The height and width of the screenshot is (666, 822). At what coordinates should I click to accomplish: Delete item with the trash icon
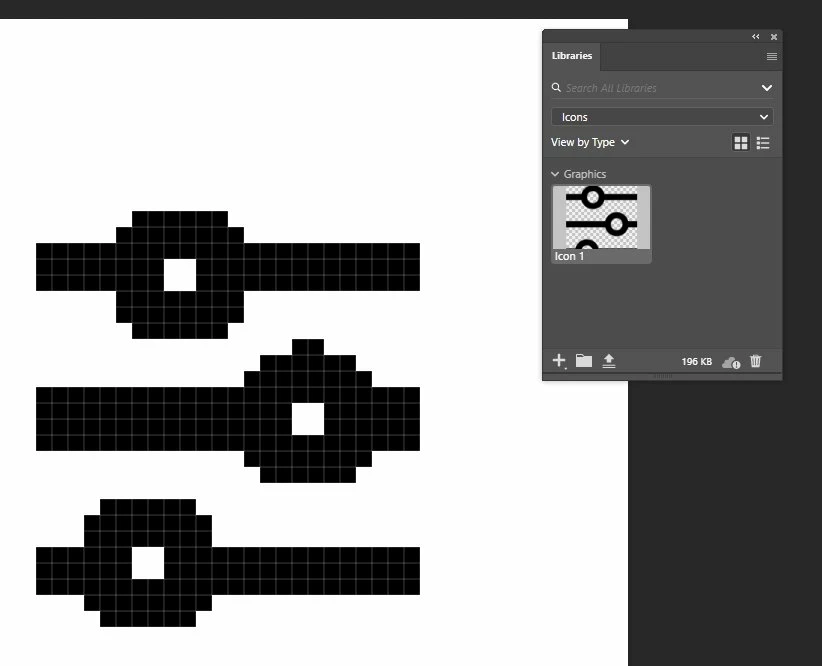point(755,361)
